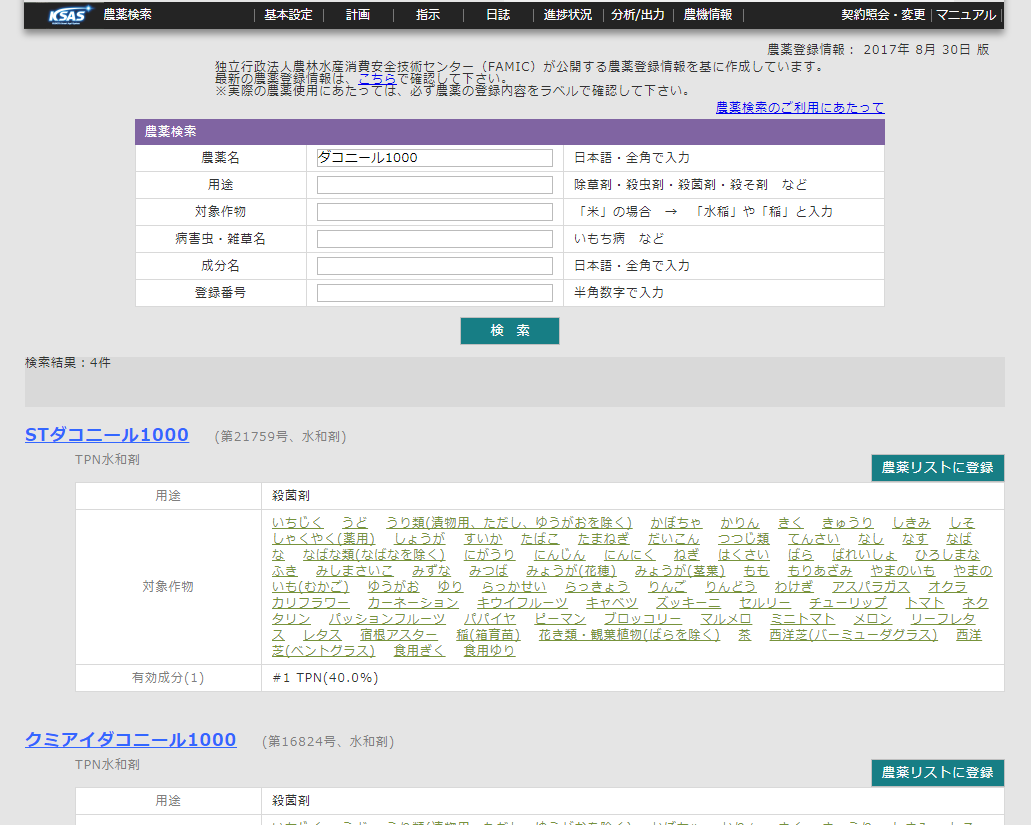Register STダコニール1000 to the pesticide list
Image resolution: width=1031 pixels, height=825 pixels.
point(938,467)
